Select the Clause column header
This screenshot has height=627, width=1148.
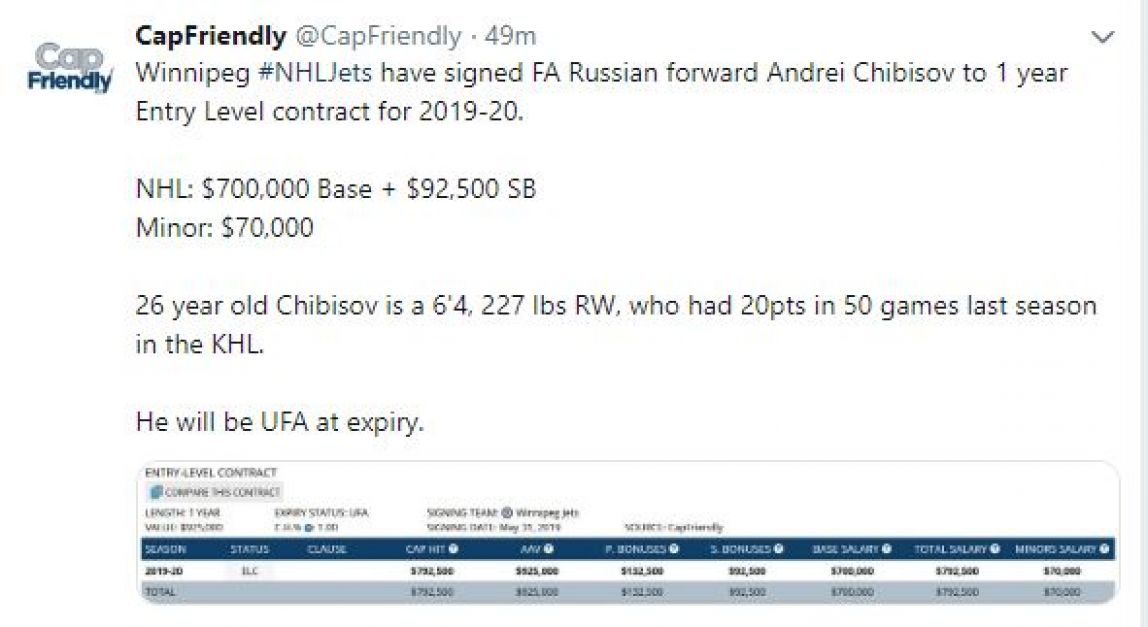[x=327, y=549]
